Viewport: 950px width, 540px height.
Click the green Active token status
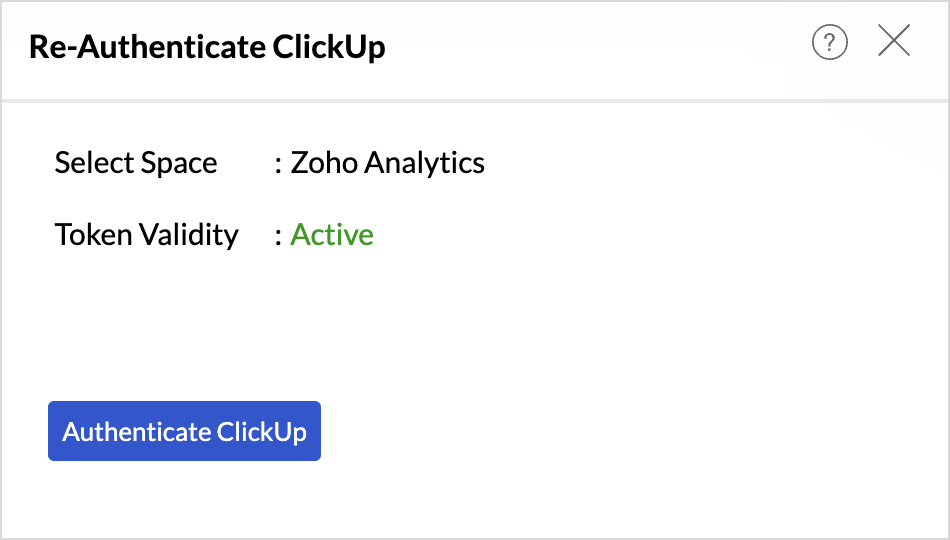[331, 235]
